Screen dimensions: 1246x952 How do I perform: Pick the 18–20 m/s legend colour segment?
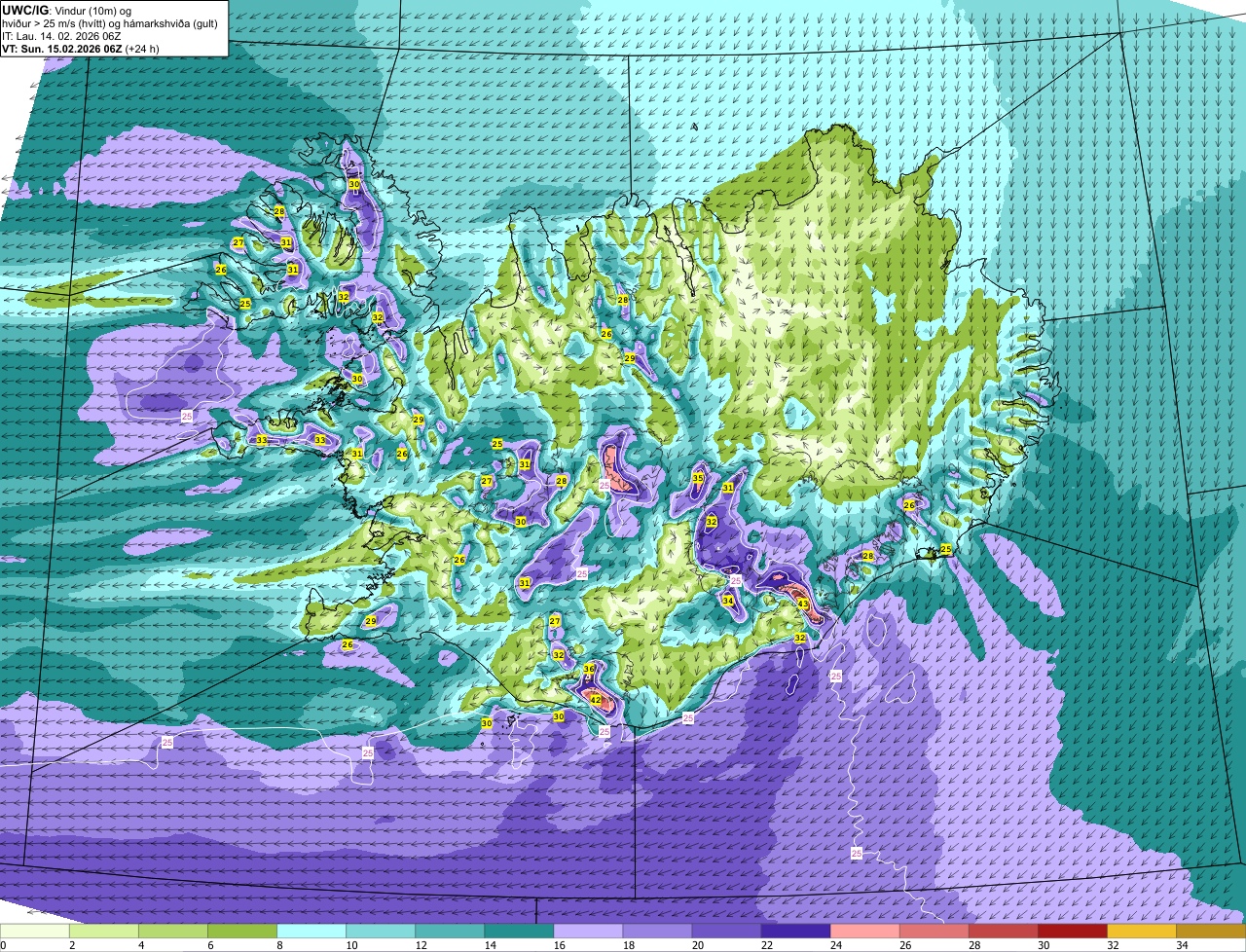657,932
